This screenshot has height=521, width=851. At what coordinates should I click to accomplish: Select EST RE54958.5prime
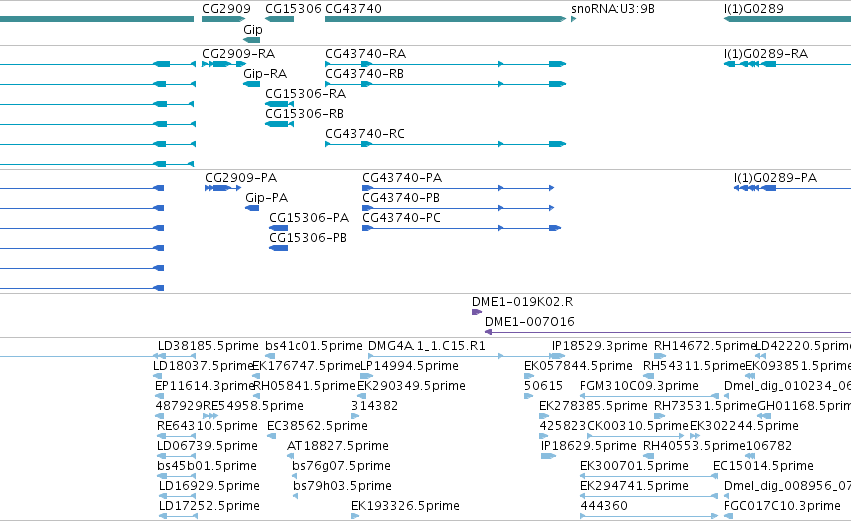pyautogui.click(x=253, y=406)
